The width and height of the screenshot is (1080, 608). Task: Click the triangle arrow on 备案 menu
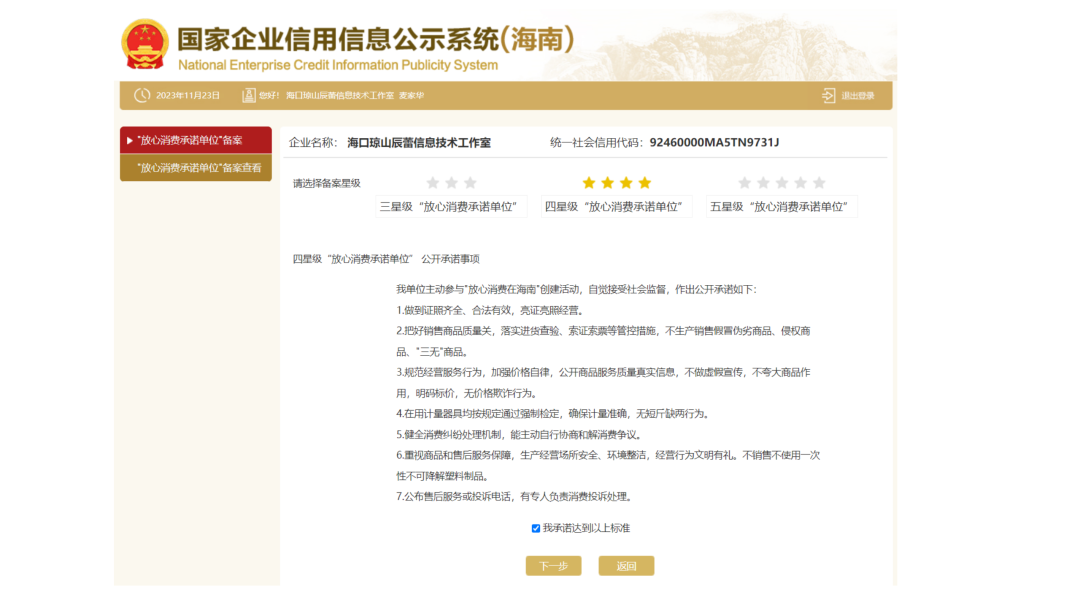[x=129, y=140]
